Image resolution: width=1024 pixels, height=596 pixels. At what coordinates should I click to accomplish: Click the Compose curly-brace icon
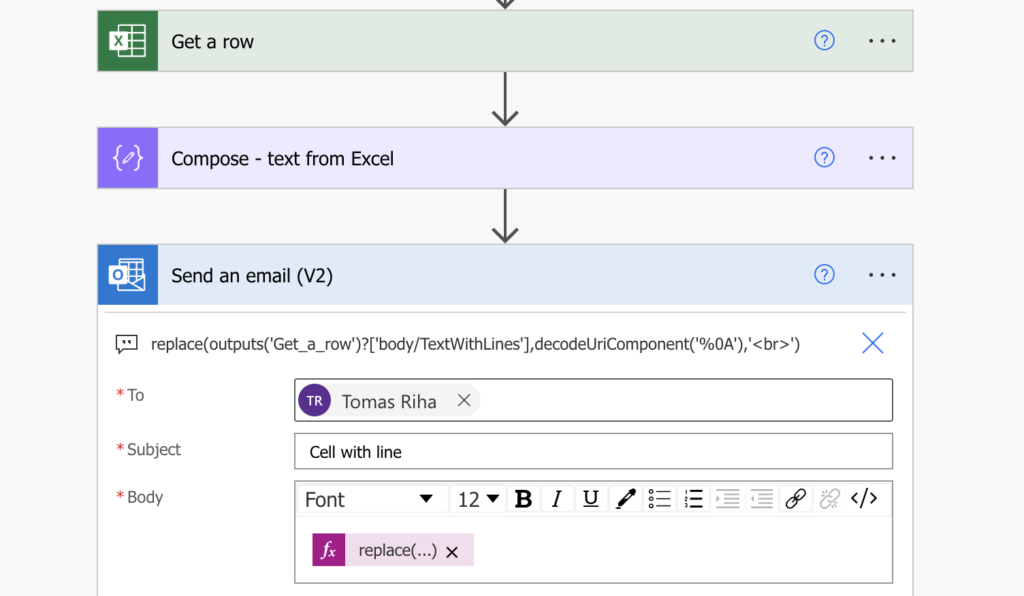pos(127,158)
